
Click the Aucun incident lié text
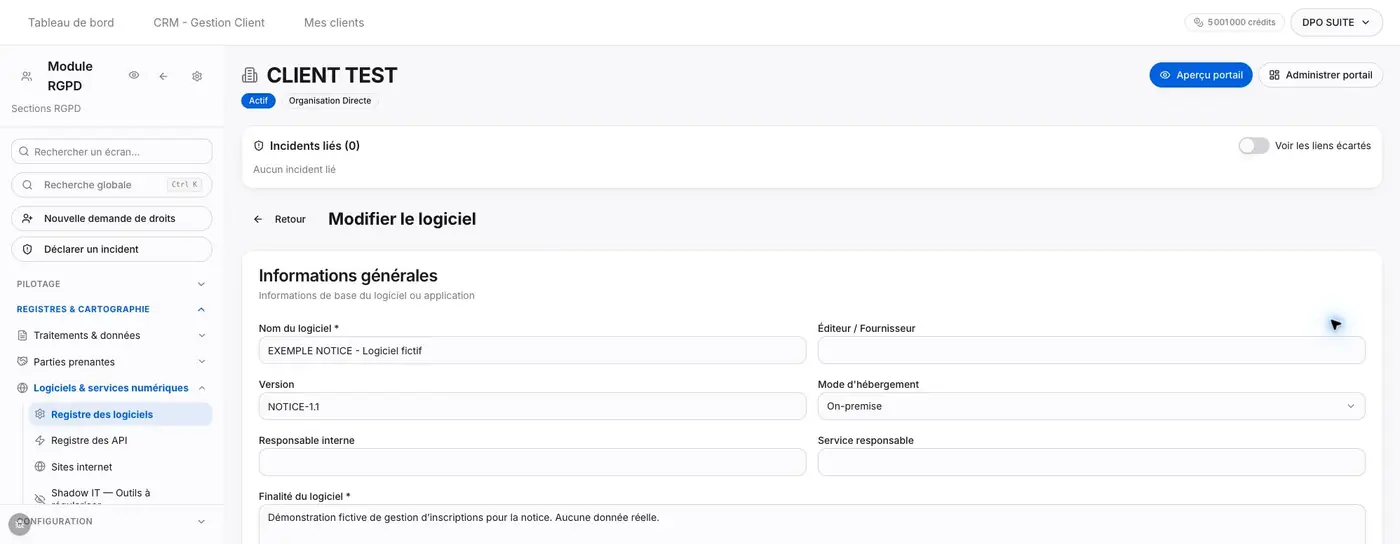[294, 170]
